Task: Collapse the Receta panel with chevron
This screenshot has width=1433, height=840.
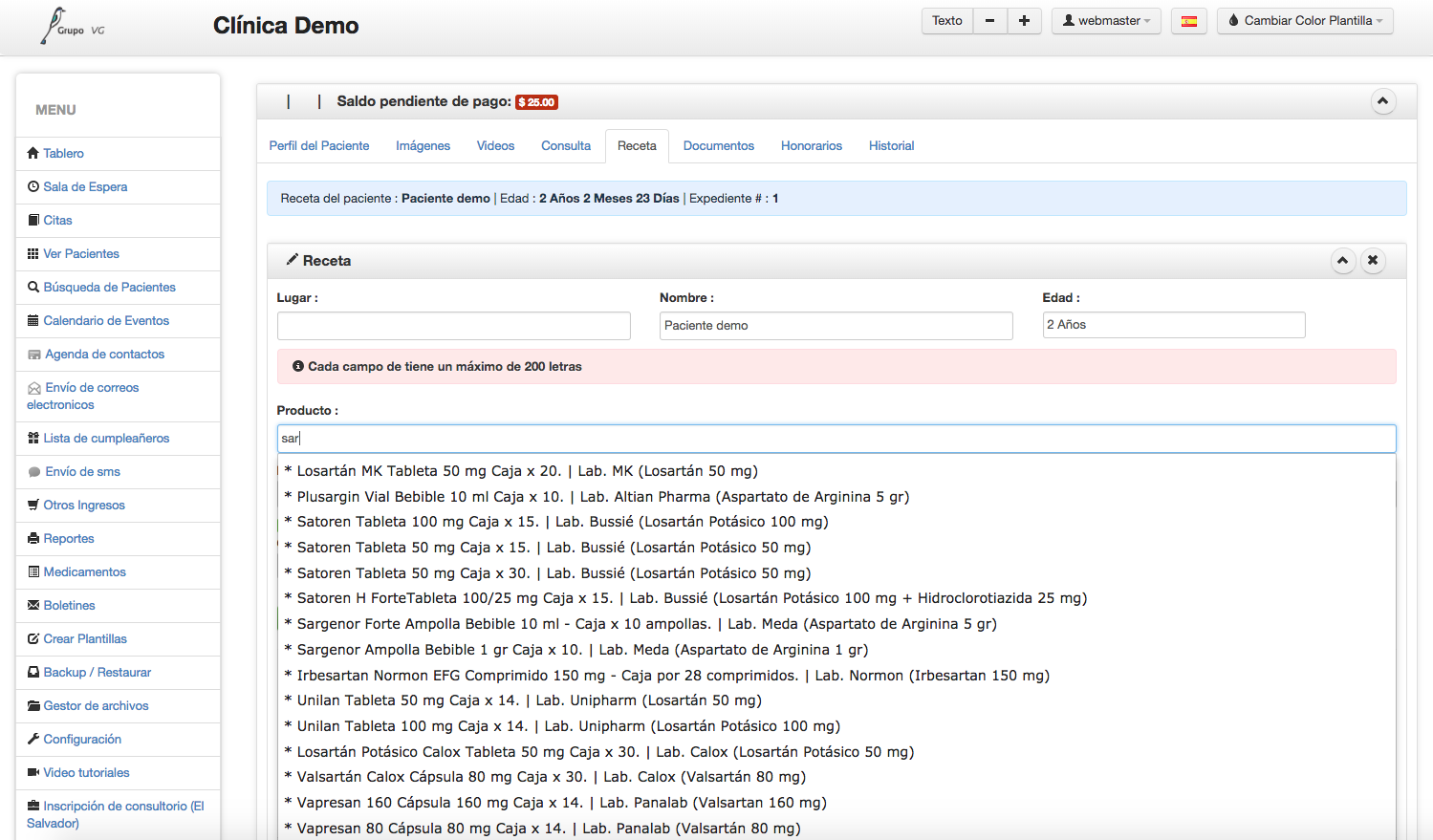Action: point(1342,260)
